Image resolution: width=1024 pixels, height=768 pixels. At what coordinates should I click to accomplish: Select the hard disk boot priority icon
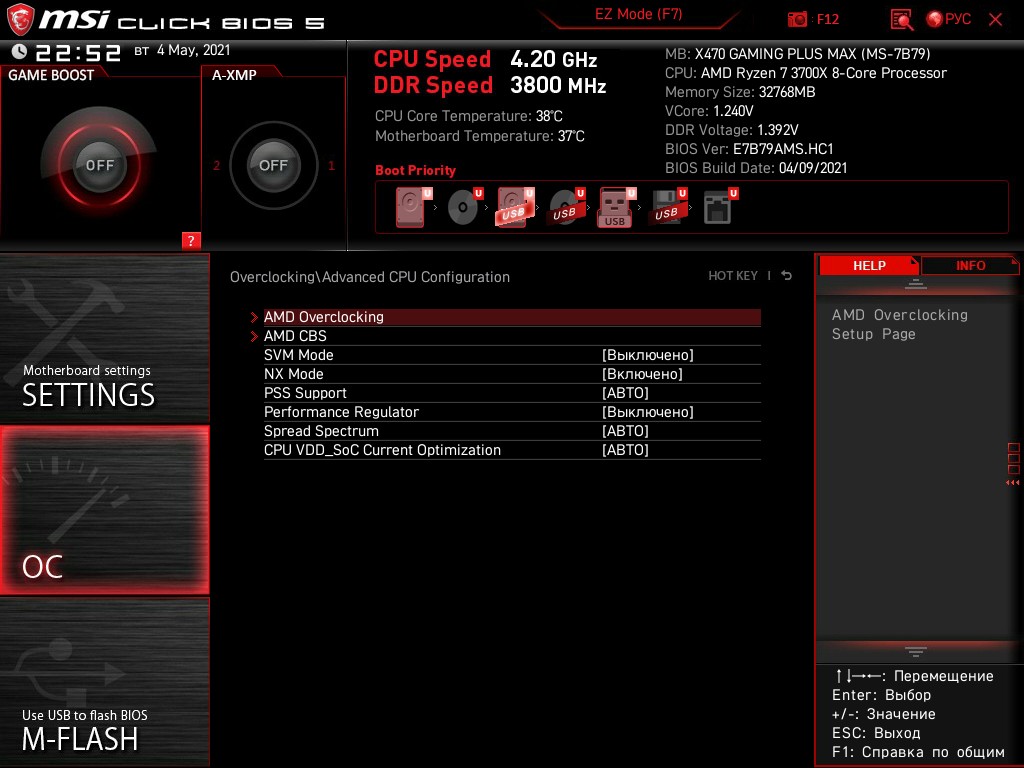pos(413,207)
